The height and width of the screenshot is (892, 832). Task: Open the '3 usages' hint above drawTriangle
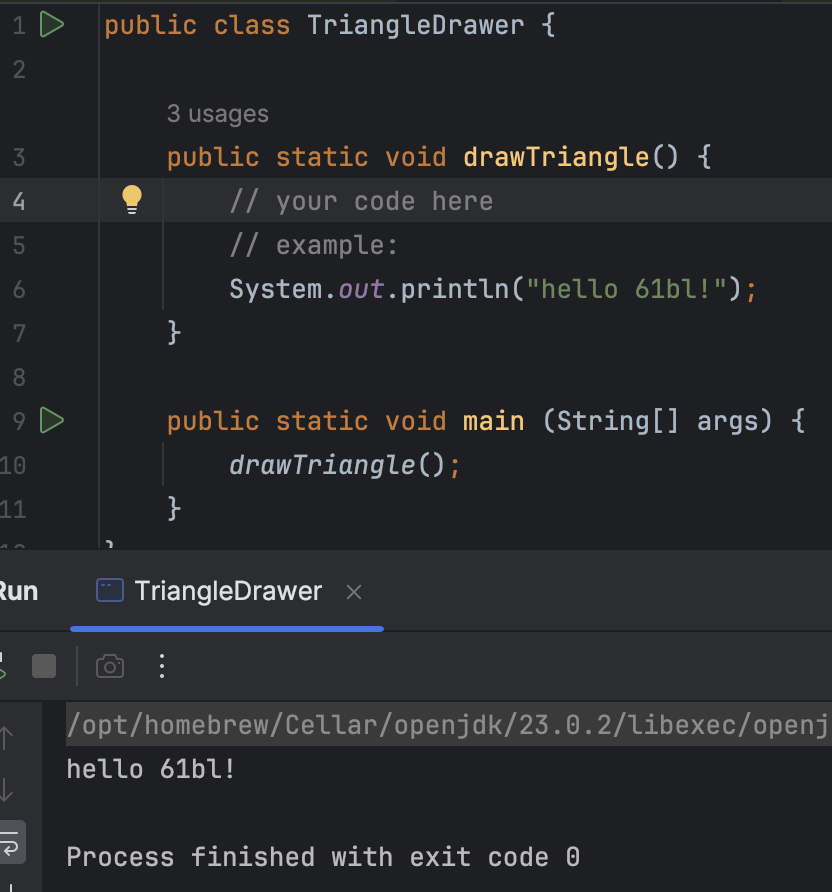pyautogui.click(x=217, y=113)
